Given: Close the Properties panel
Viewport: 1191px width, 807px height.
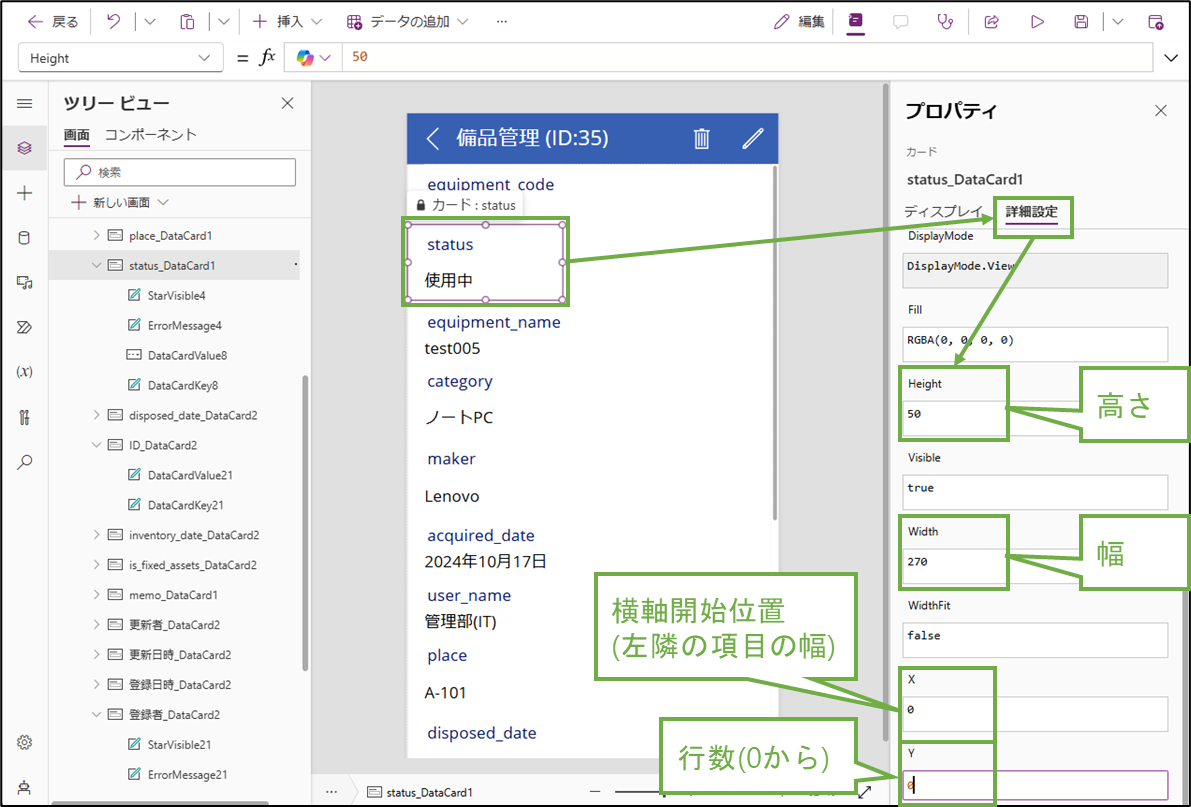Looking at the screenshot, I should coord(1161,111).
